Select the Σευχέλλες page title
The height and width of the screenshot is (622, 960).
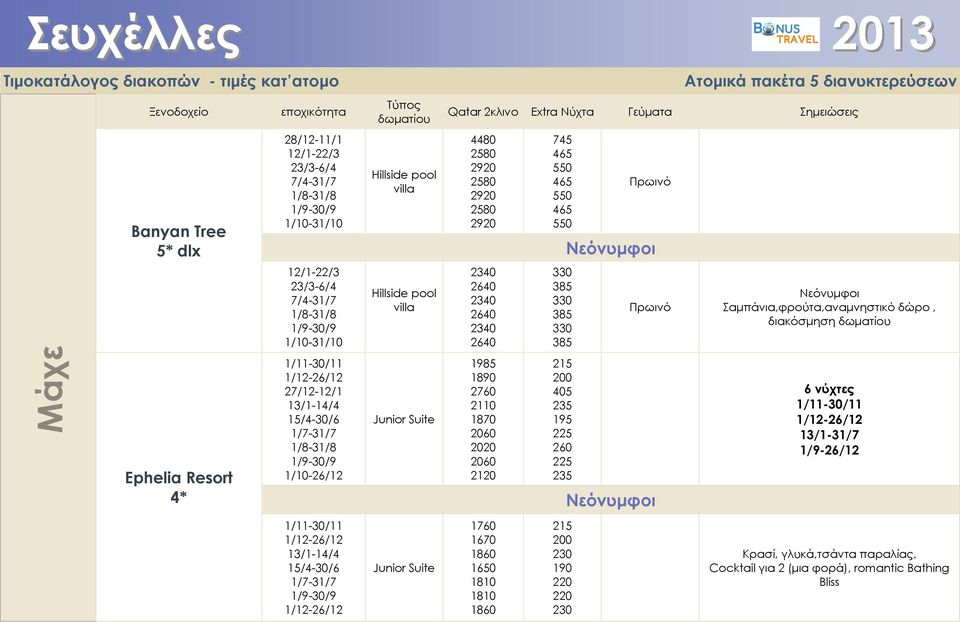point(134,36)
